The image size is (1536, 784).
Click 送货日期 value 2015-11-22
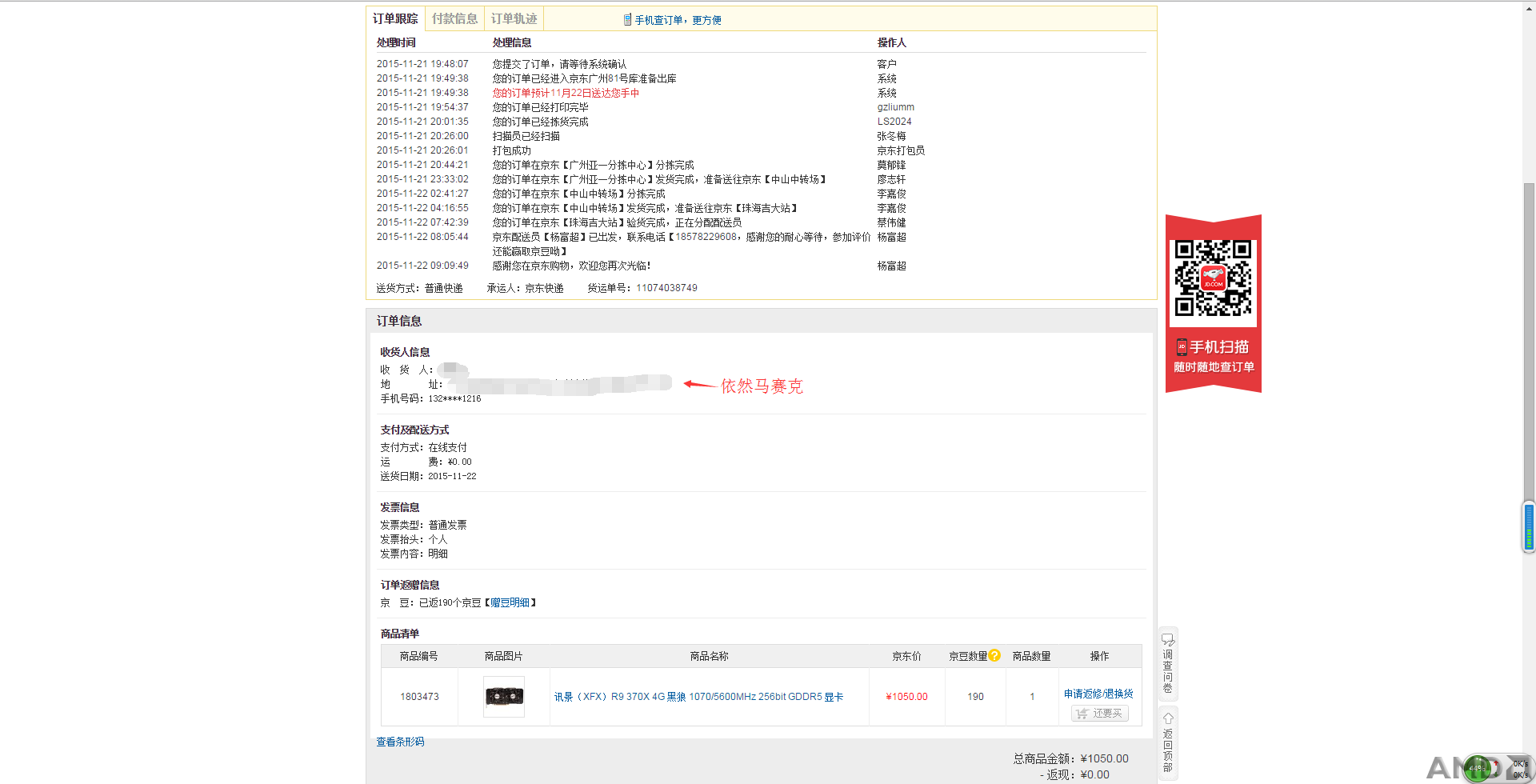click(452, 476)
